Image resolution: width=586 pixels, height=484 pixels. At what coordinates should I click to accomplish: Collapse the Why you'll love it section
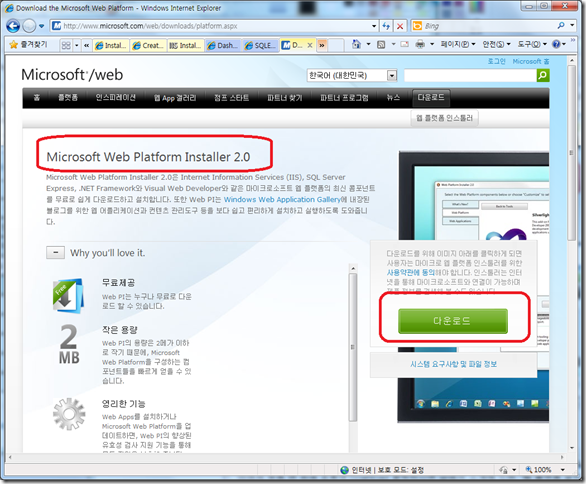click(x=55, y=253)
